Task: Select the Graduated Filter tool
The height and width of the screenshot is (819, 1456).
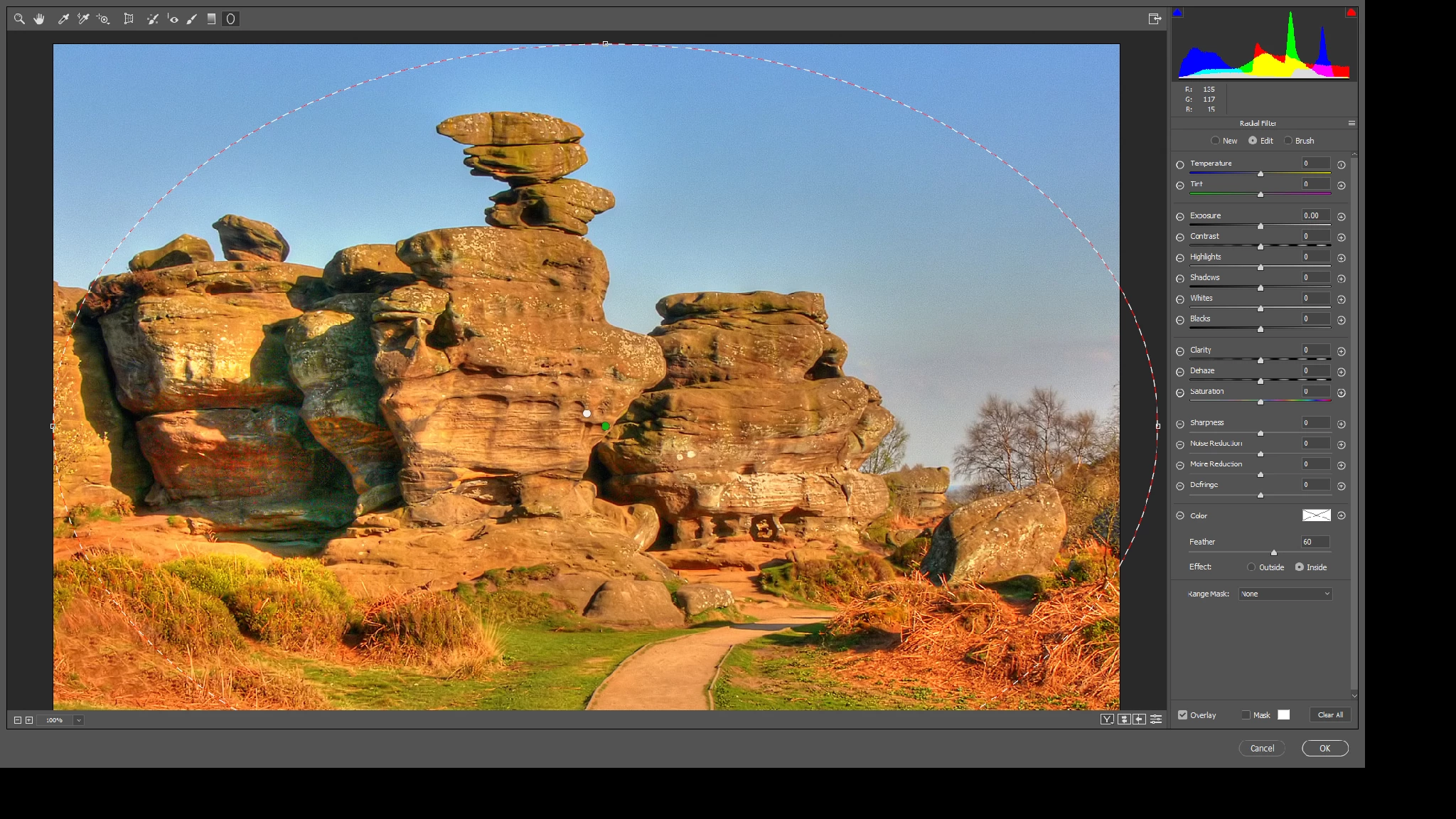Action: pos(211,19)
